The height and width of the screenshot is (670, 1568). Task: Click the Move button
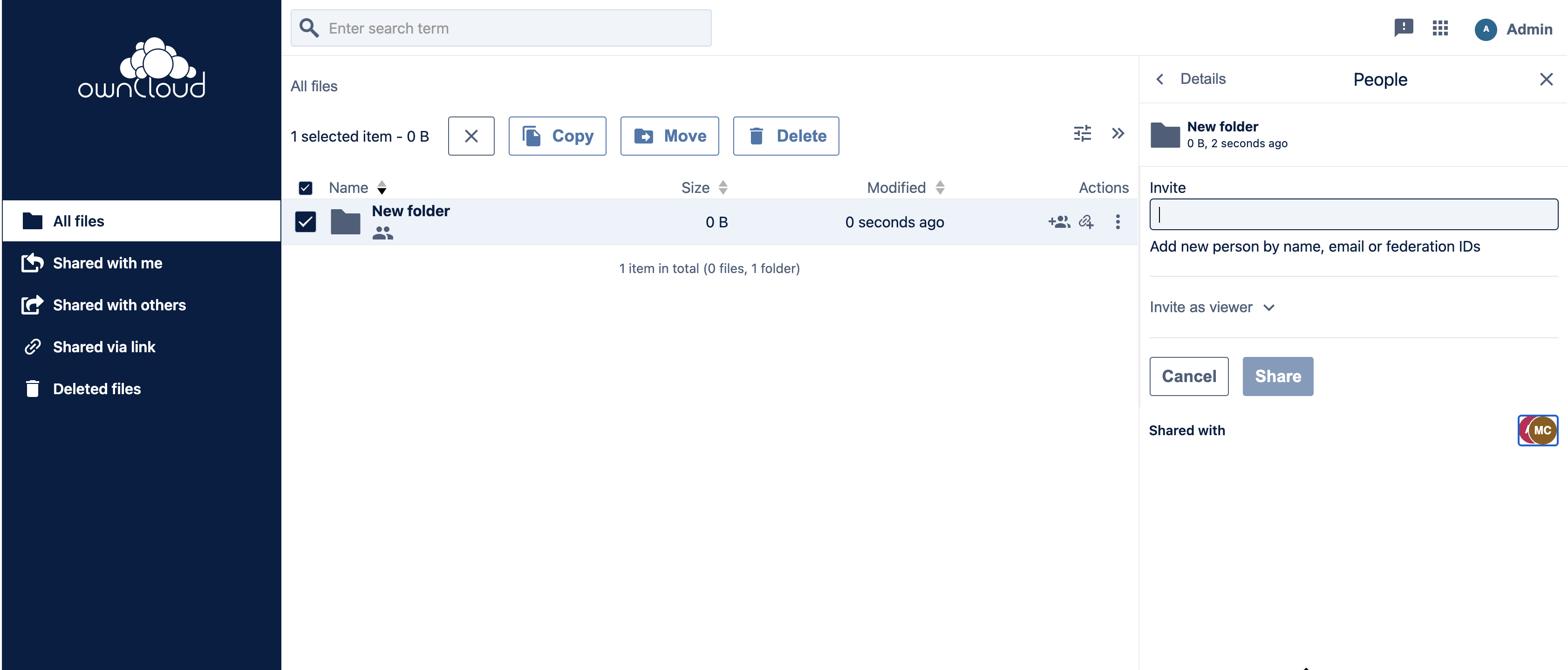click(x=669, y=137)
